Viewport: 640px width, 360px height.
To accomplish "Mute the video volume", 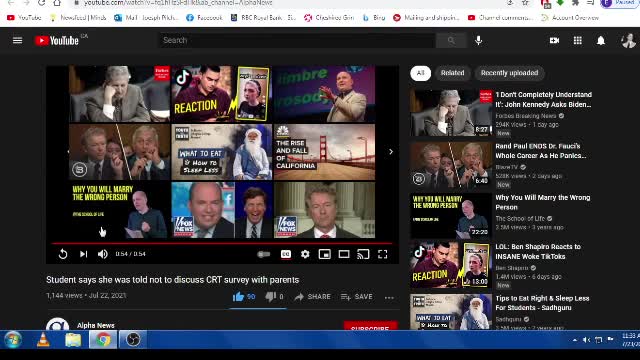I will [x=102, y=254].
